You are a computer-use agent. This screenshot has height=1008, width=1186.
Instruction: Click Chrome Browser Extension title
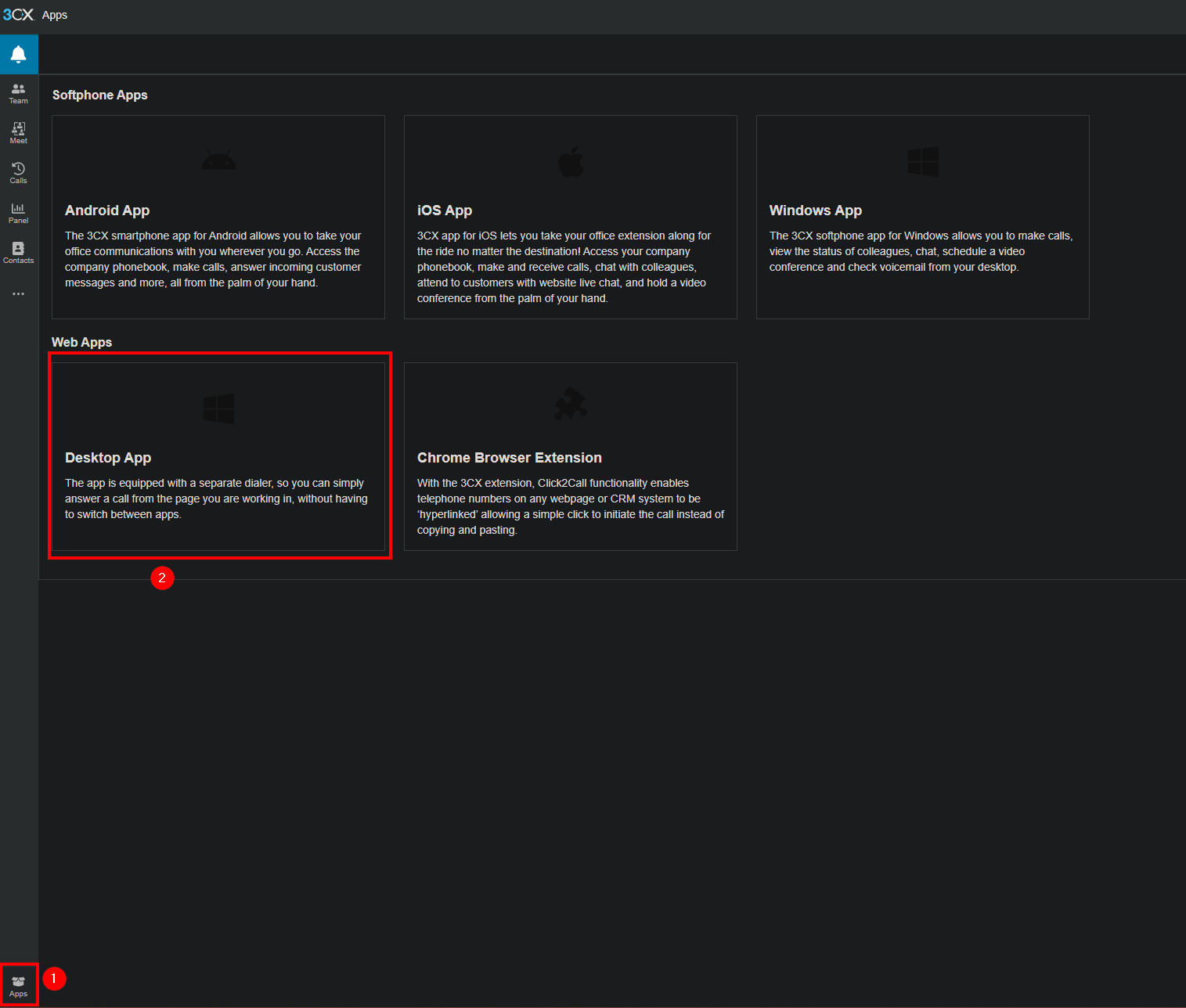509,458
